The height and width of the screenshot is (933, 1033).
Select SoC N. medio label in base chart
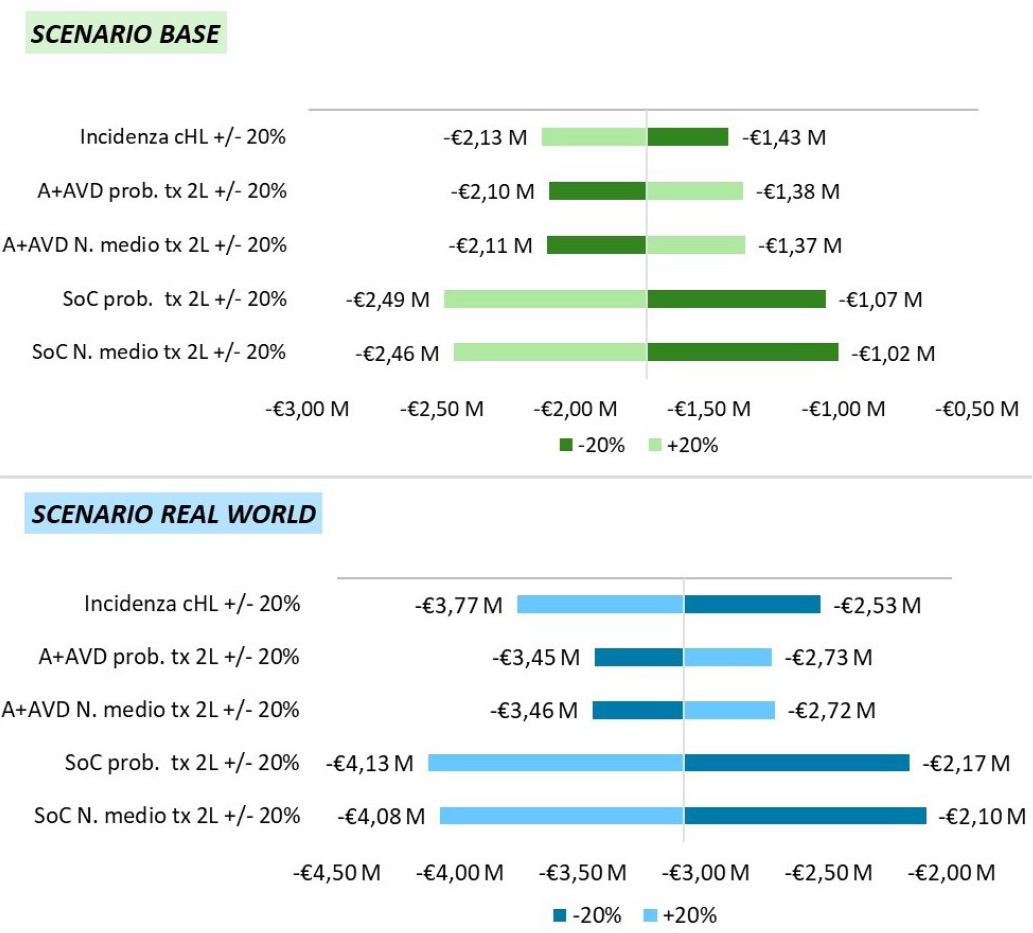click(160, 352)
